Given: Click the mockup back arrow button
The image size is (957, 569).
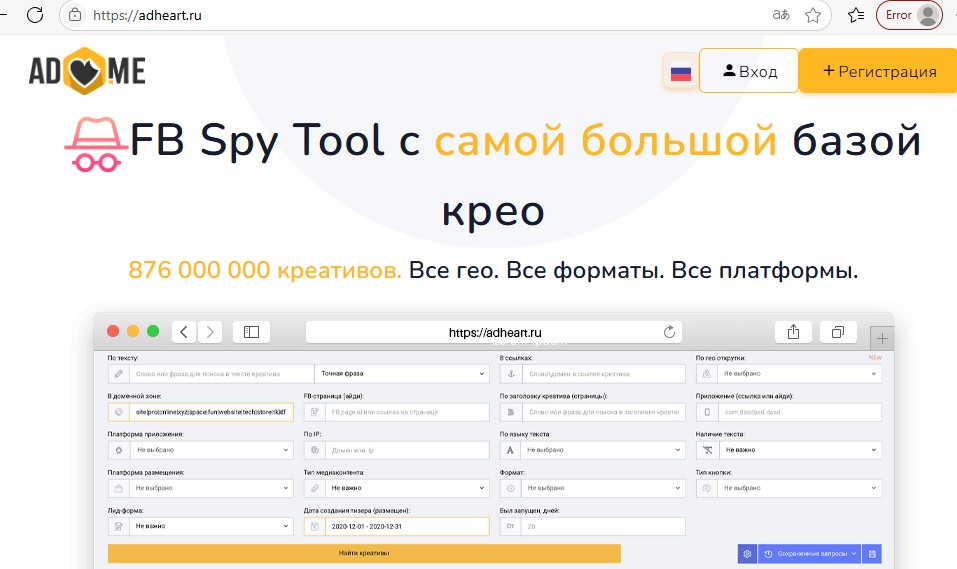Looking at the screenshot, I should (184, 332).
